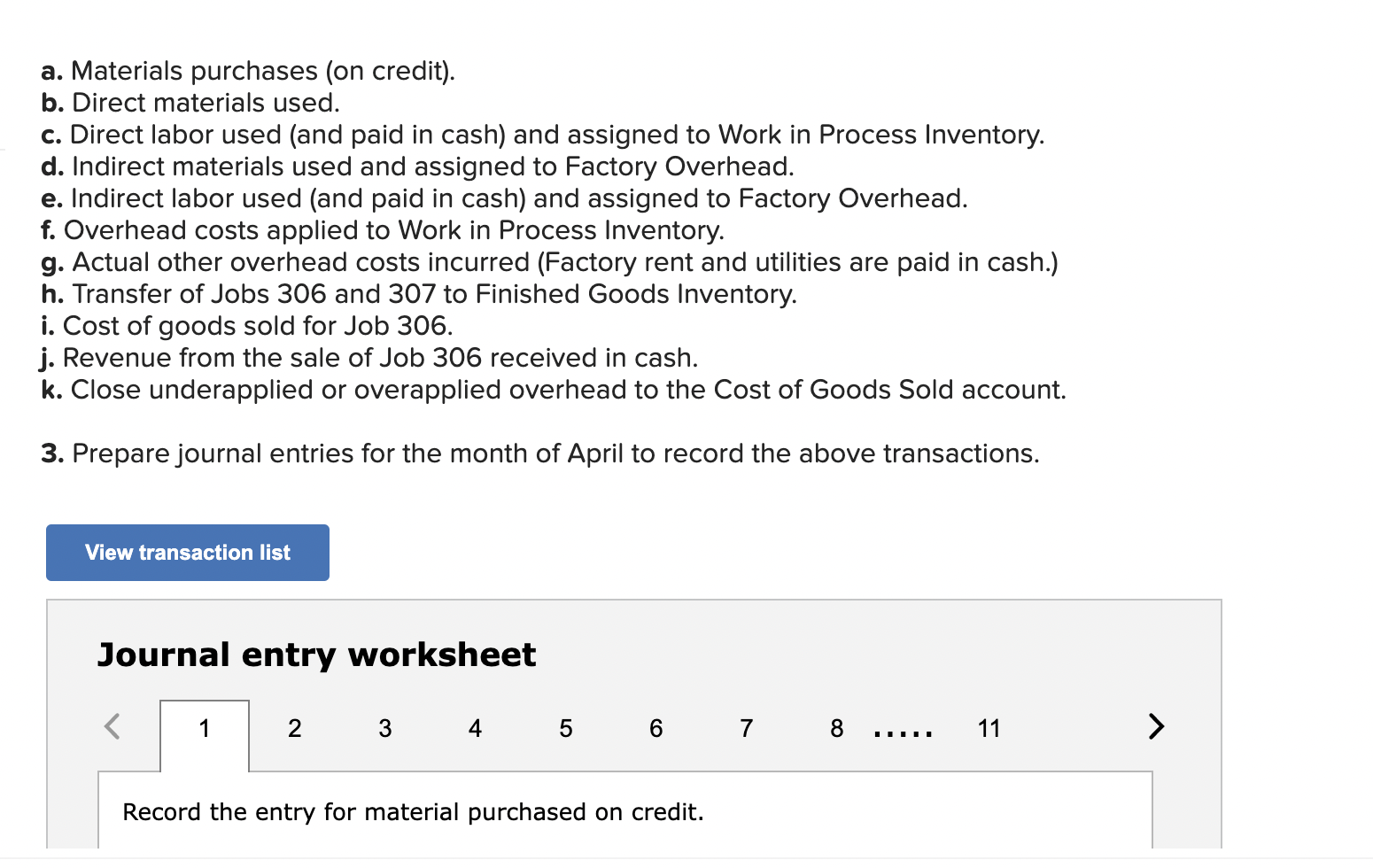This screenshot has width=1373, height=868.
Task: Click the Journal entry worksheet heading
Action: coord(316,655)
